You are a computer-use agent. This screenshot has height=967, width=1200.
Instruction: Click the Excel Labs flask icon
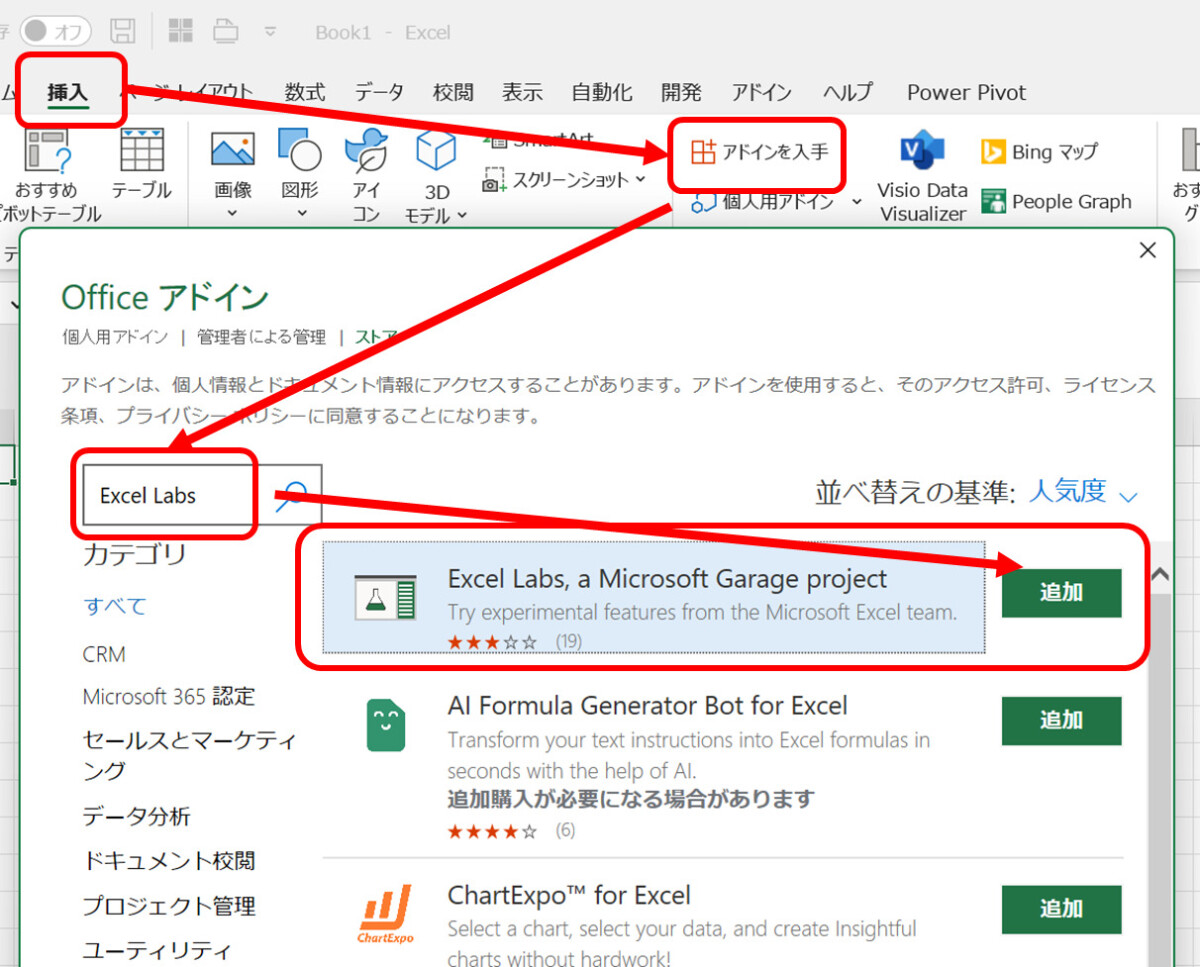point(385,598)
